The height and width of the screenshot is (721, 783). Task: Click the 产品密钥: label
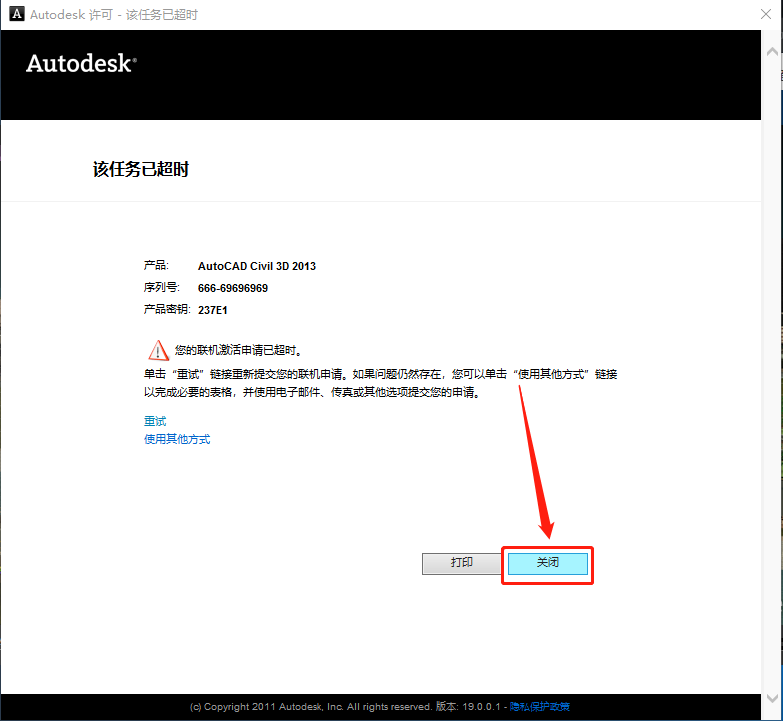[x=167, y=310]
